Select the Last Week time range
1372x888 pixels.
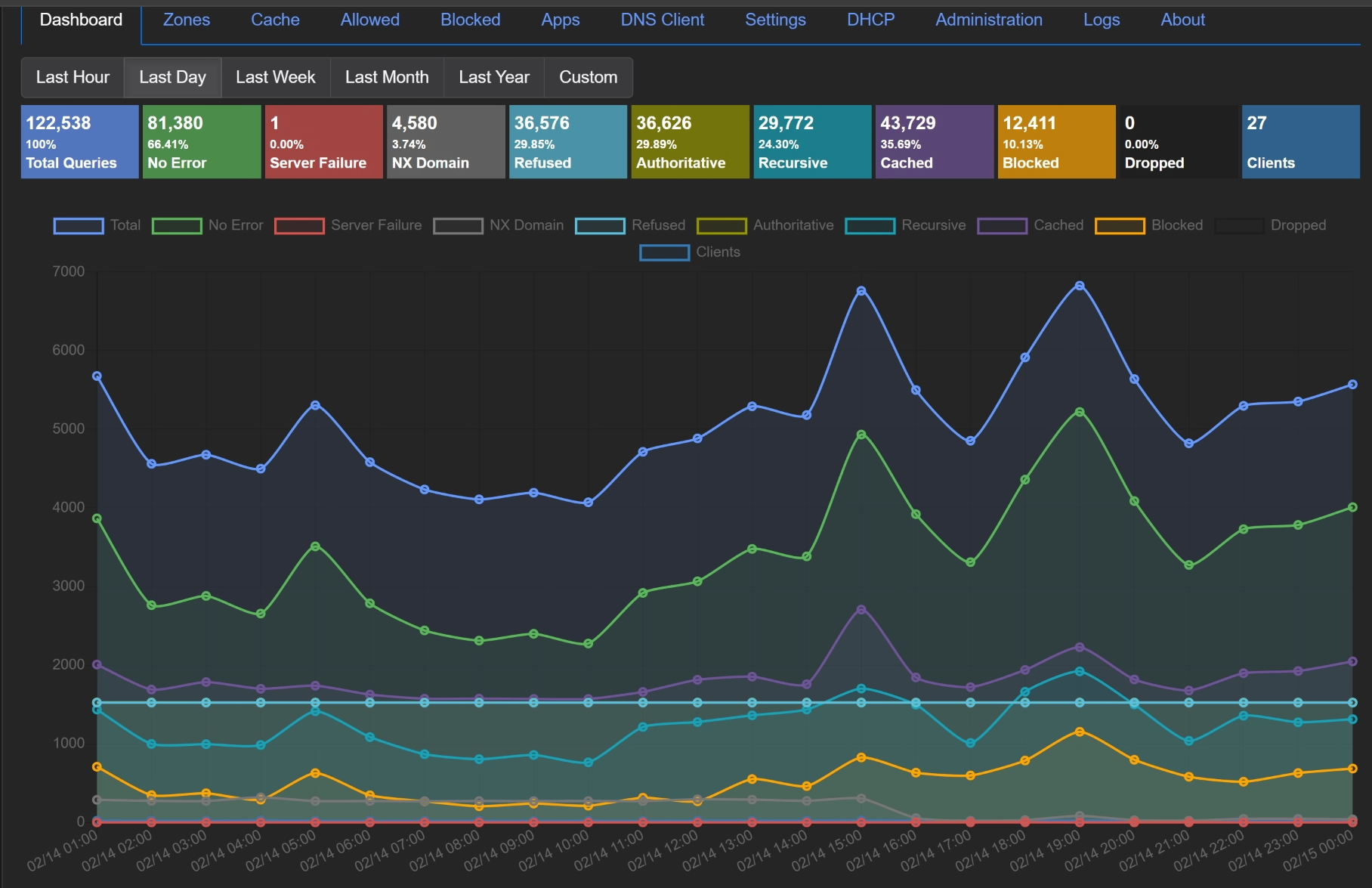pyautogui.click(x=275, y=77)
